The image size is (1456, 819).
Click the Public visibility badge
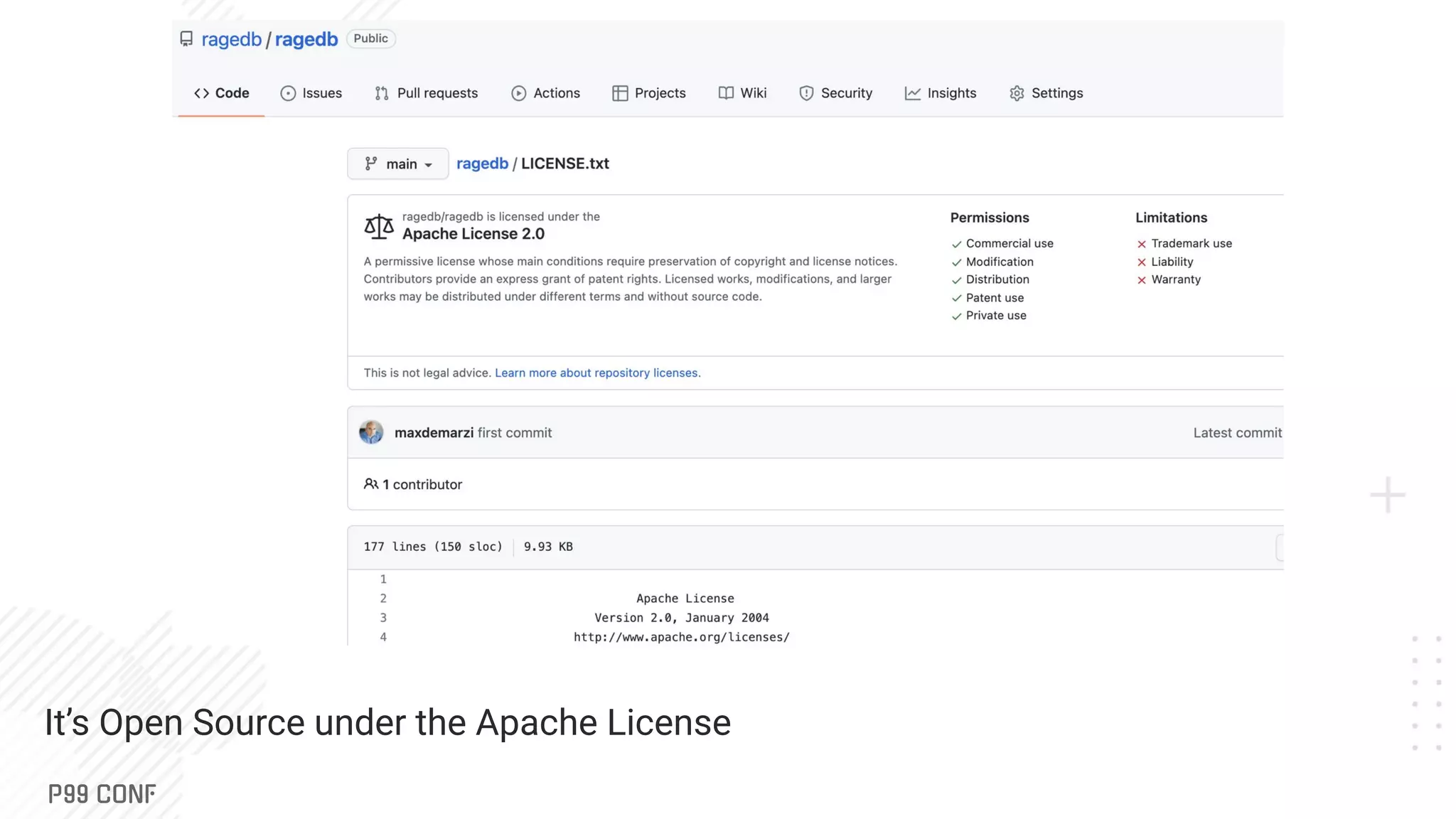pyautogui.click(x=371, y=38)
